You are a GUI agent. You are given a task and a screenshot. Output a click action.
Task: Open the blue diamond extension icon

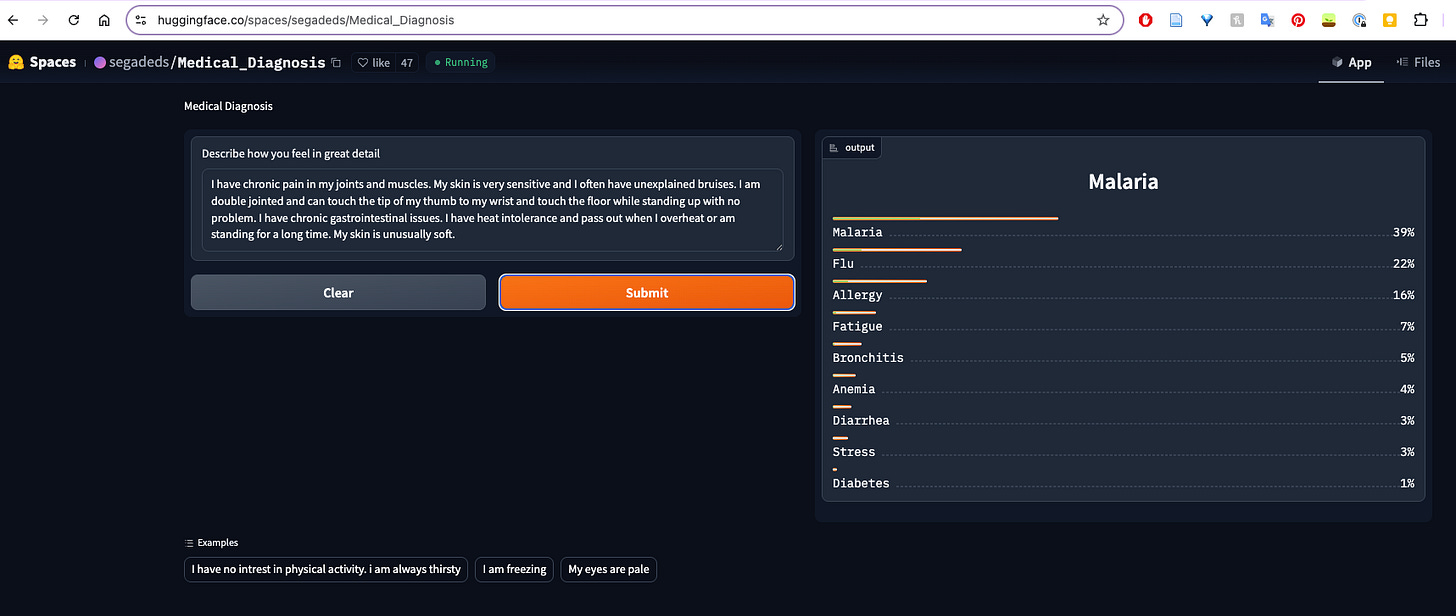1207,20
